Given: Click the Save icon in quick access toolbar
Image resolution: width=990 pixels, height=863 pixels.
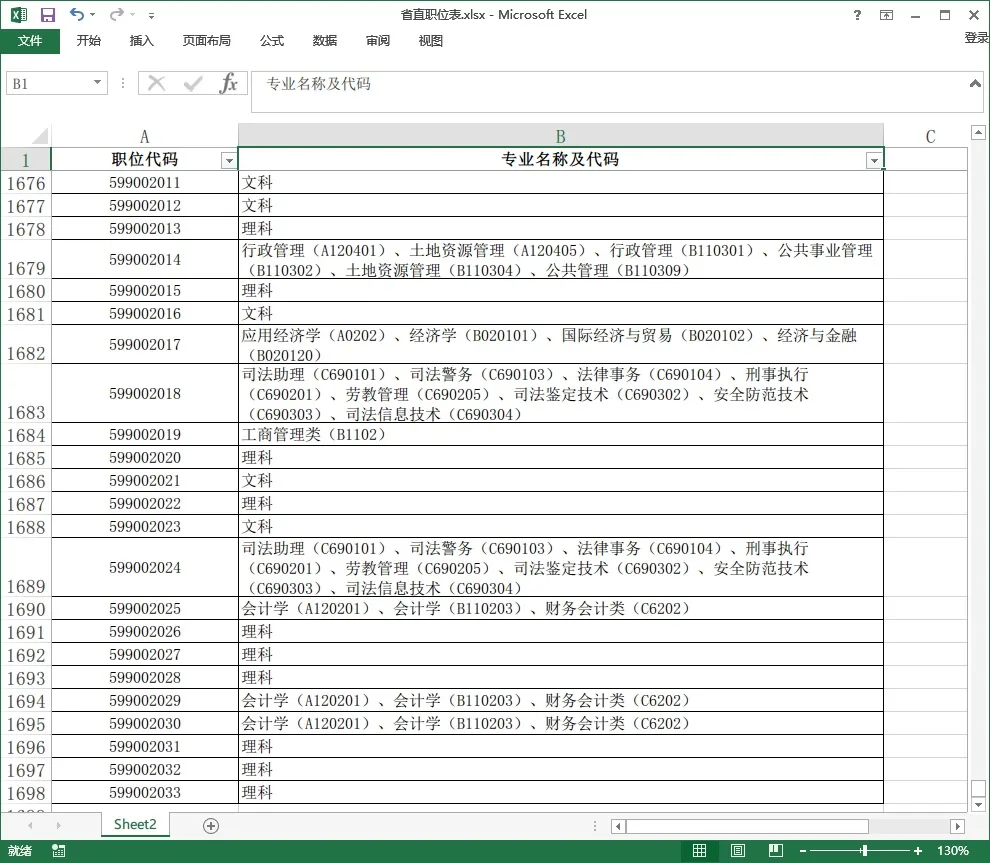Looking at the screenshot, I should coord(48,15).
